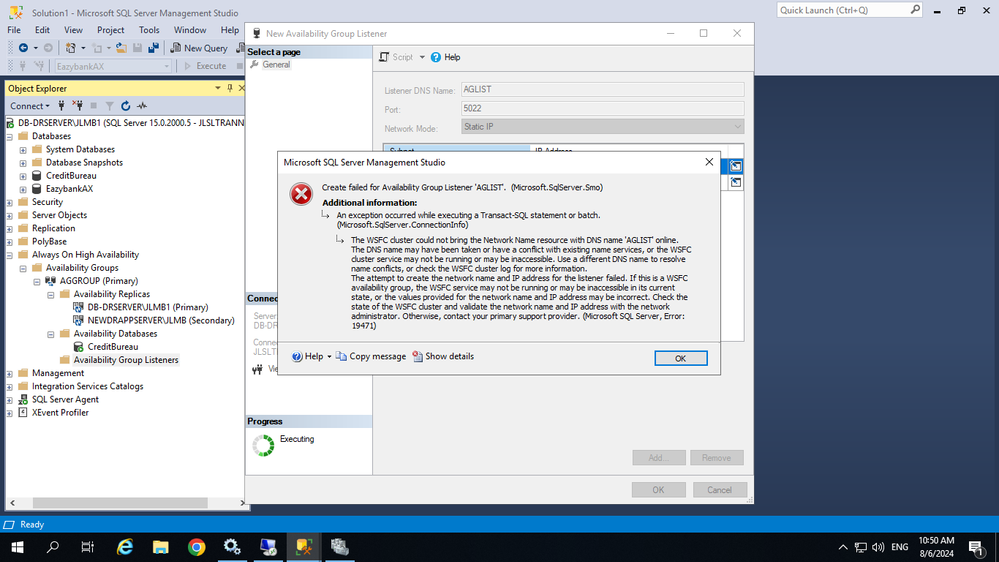
Task: Select the General page in listener dialog
Action: (276, 64)
